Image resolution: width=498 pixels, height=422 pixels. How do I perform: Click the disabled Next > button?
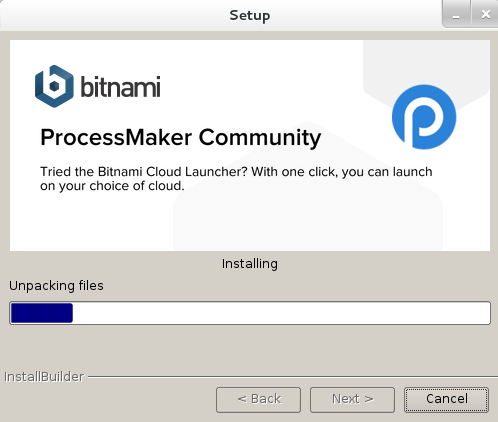click(352, 399)
